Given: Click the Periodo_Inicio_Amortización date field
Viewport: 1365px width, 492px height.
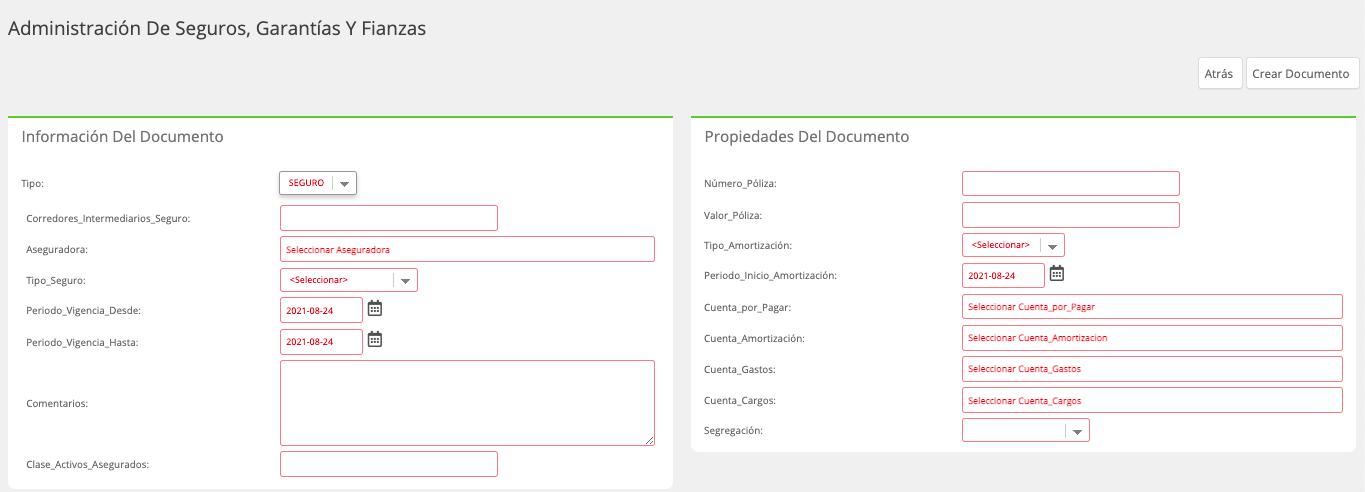Looking at the screenshot, I should coord(1003,275).
